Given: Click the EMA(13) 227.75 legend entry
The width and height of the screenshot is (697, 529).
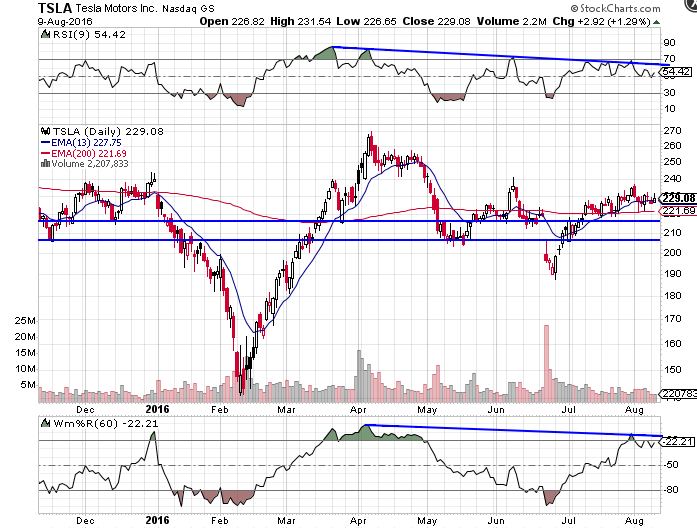Looking at the screenshot, I should [86, 143].
